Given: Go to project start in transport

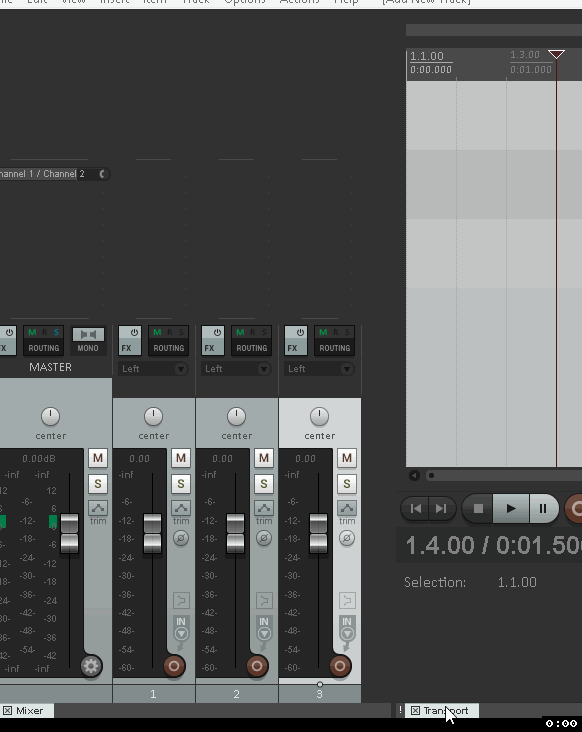Looking at the screenshot, I should click(x=415, y=508).
